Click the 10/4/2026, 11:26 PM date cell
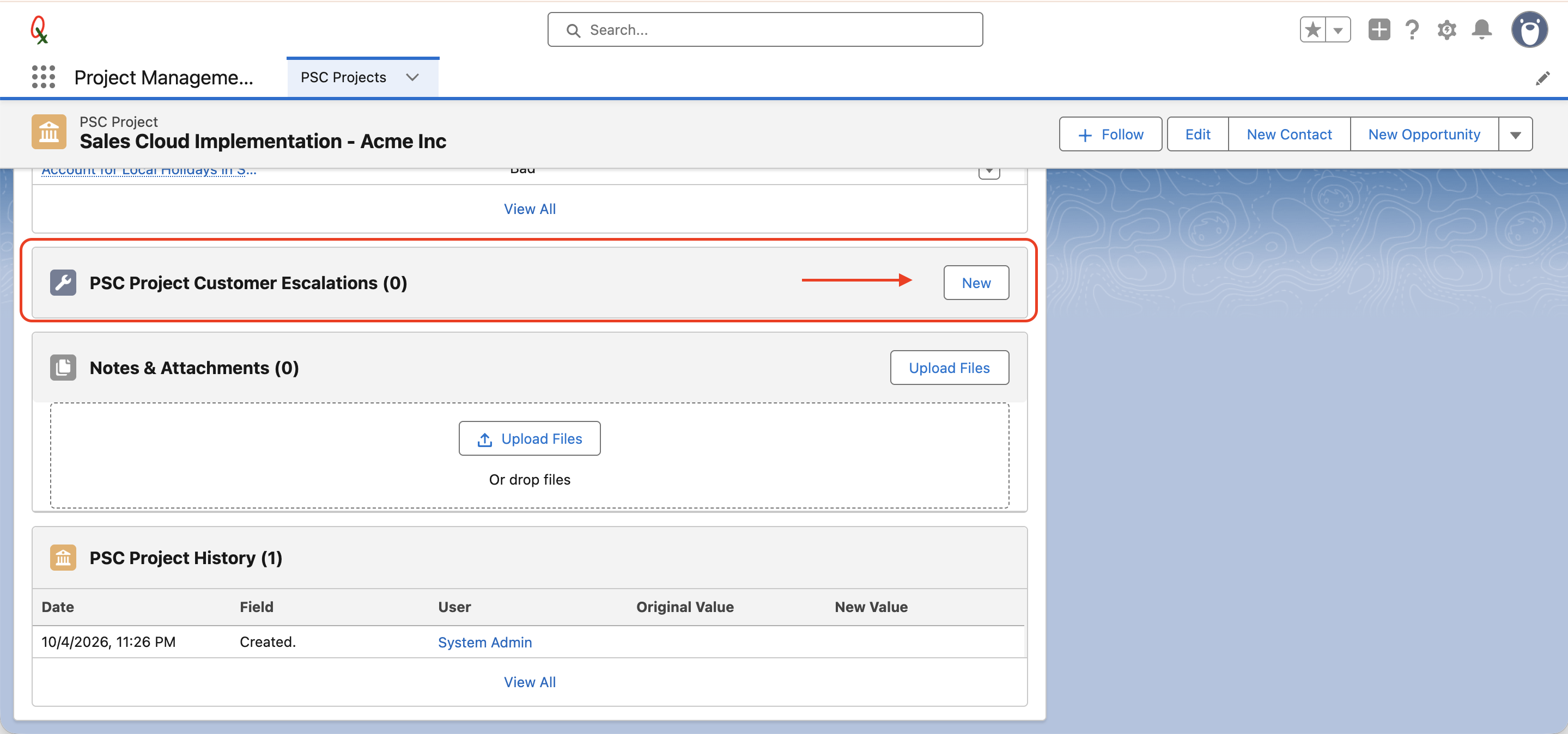The width and height of the screenshot is (1568, 734). [x=108, y=642]
